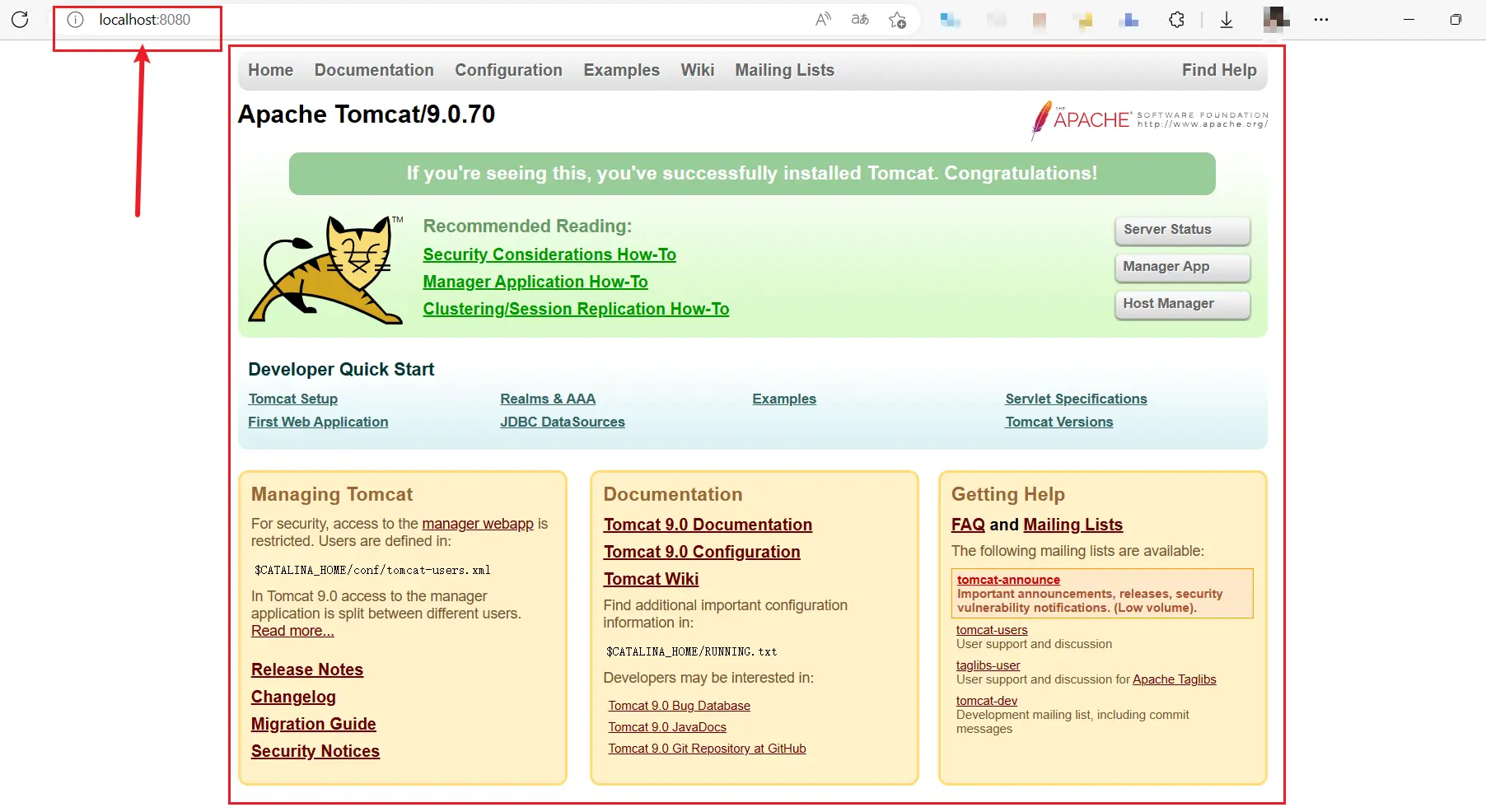This screenshot has width=1486, height=812.
Task: Open the Configuration nav item
Action: coord(508,70)
